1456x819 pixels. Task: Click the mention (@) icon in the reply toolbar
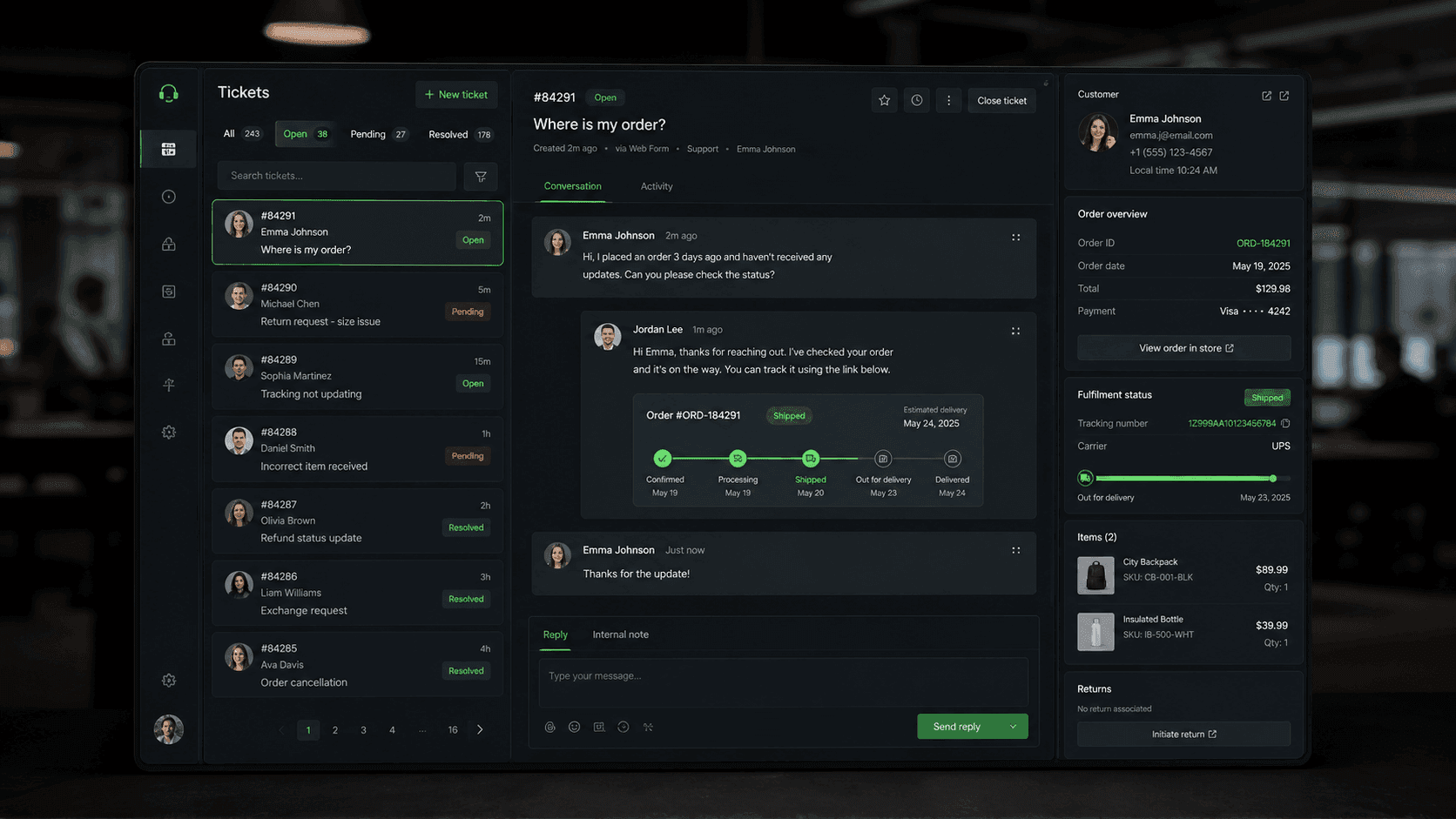click(550, 727)
